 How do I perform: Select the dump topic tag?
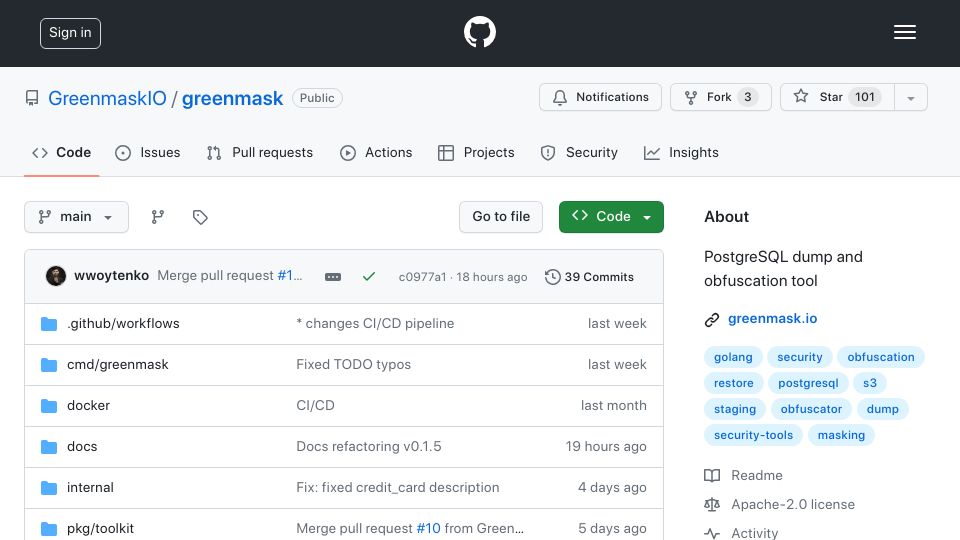click(882, 409)
